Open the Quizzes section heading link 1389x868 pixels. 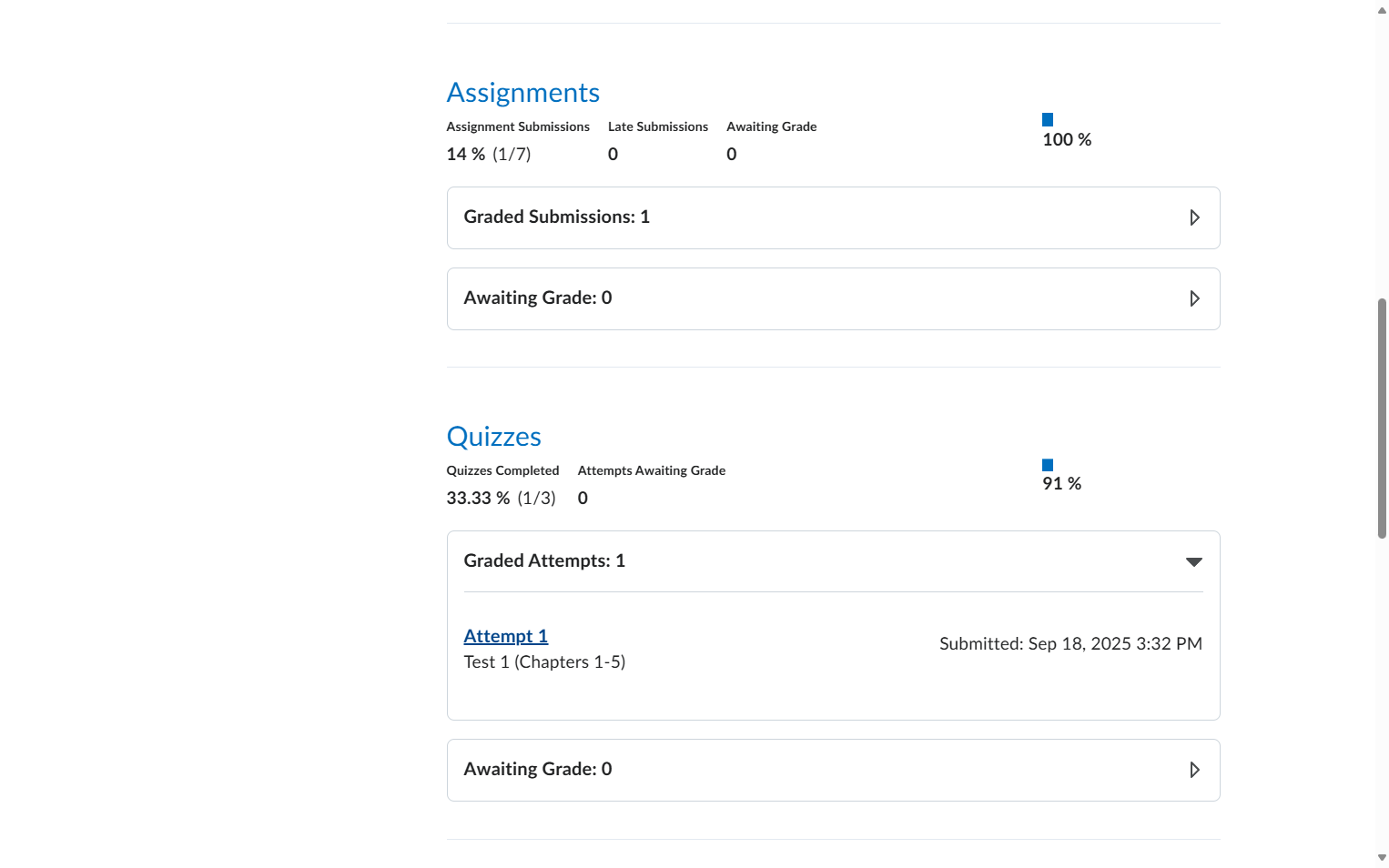tap(493, 437)
